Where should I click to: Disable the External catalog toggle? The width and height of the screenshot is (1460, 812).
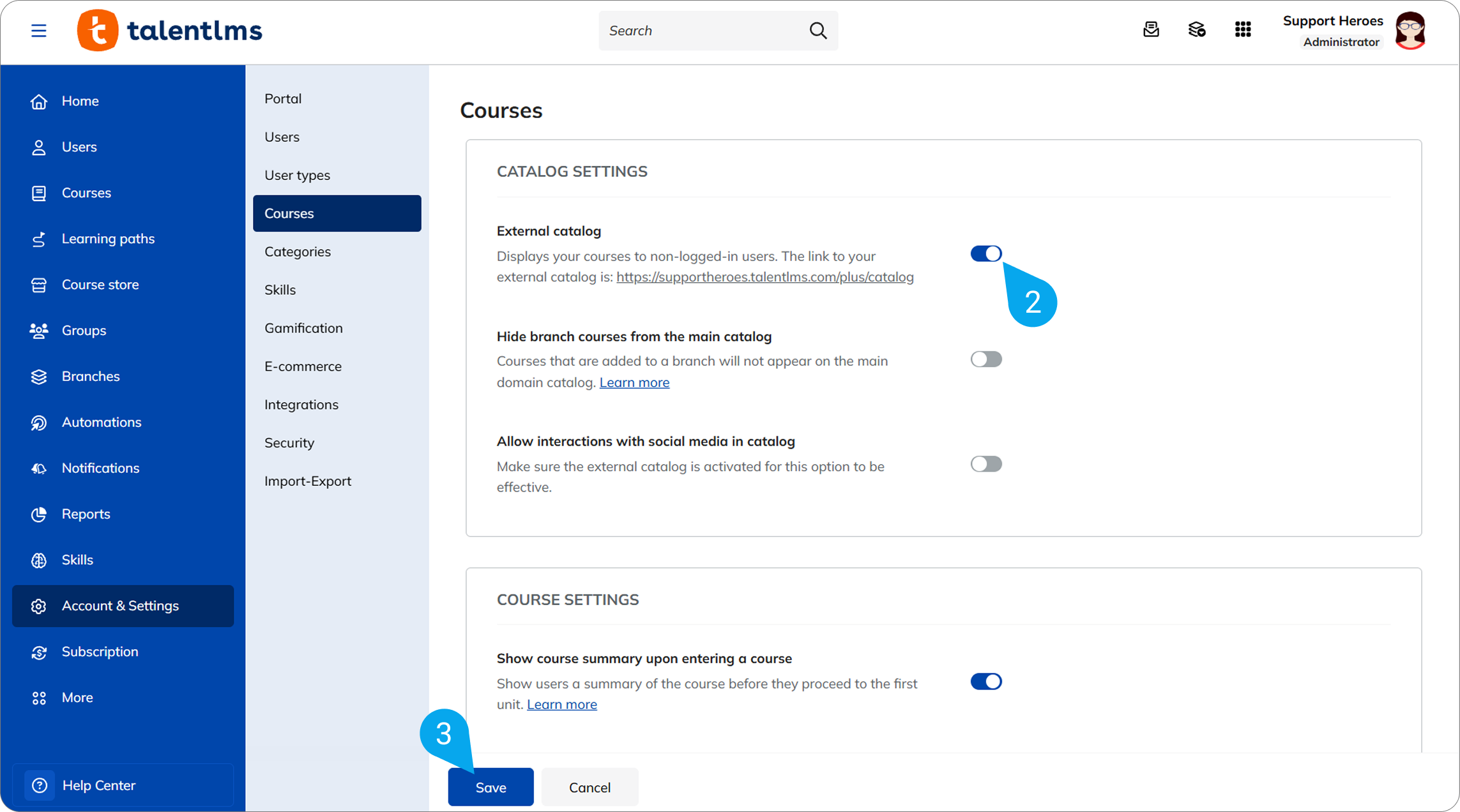tap(986, 253)
